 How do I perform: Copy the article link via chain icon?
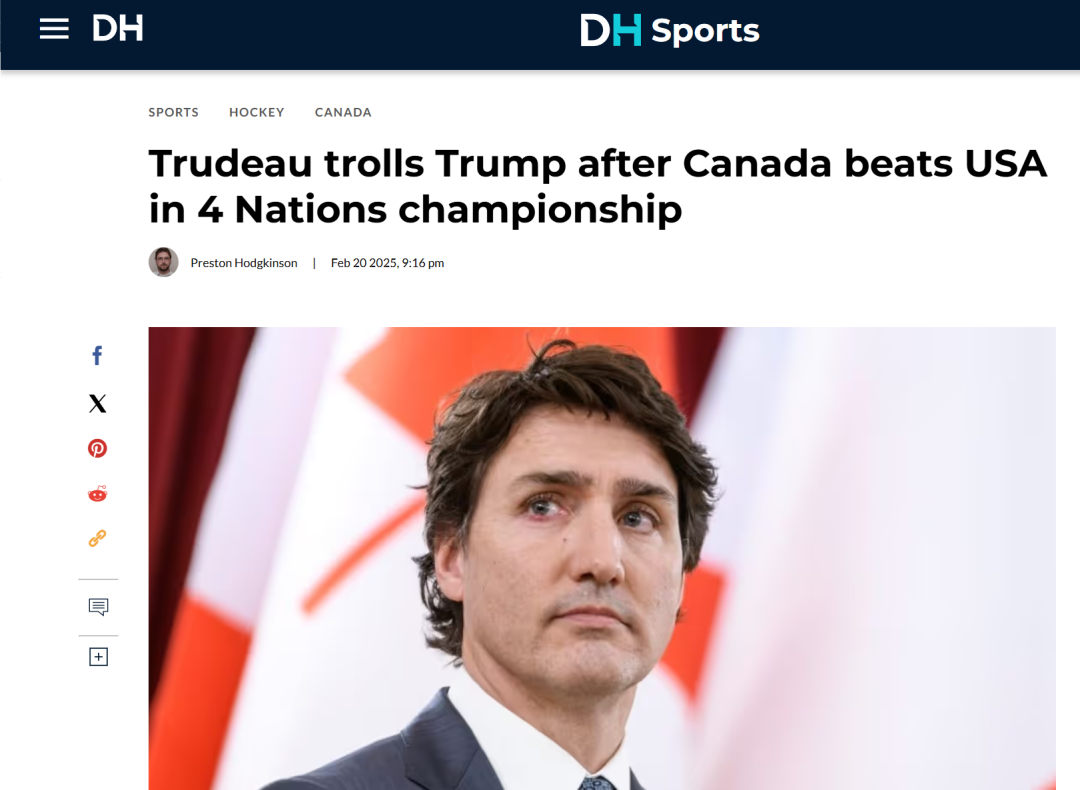97,539
